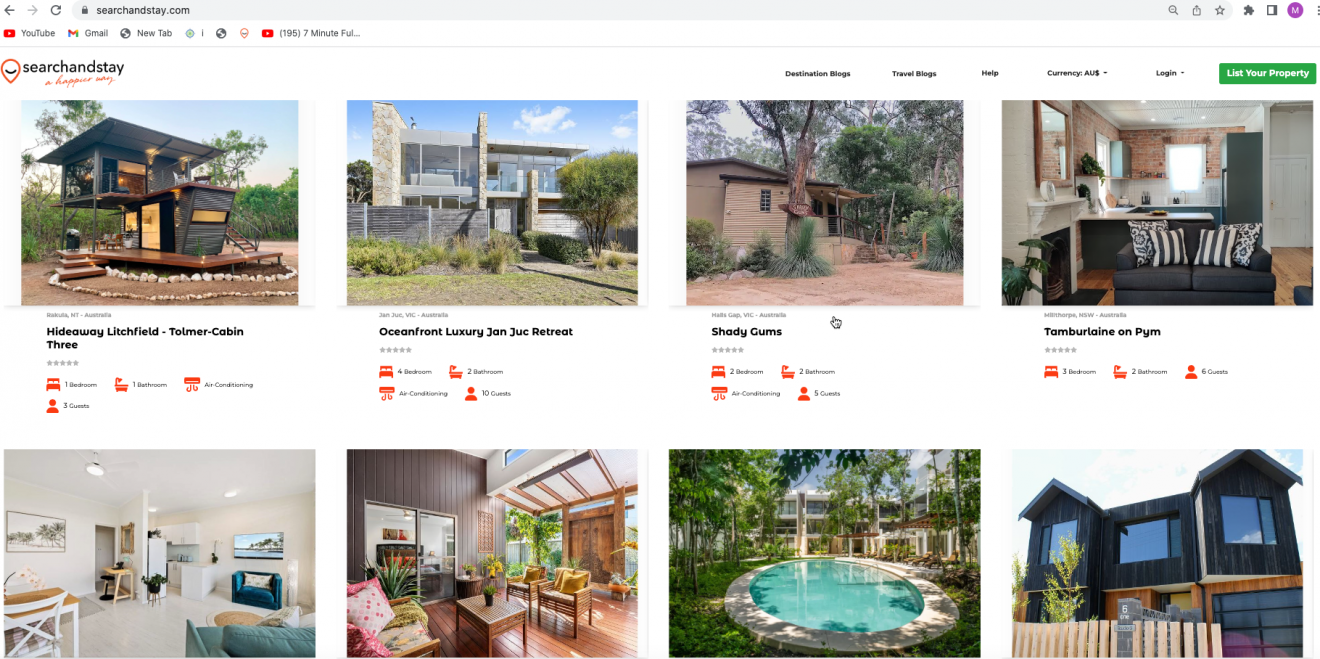Open Chrome profile avatar M
Screen dimensions: 1320x659
(1295, 10)
